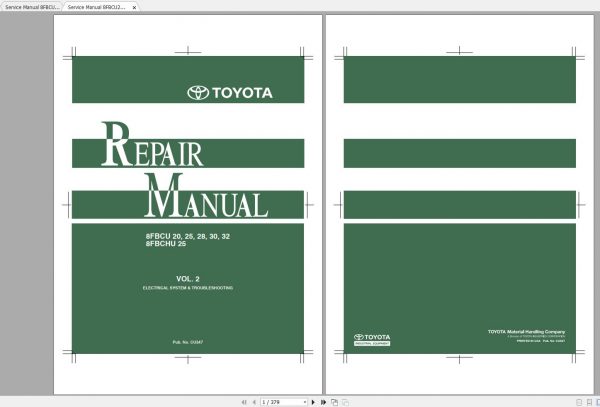This screenshot has height=407, width=600.
Task: Click the 'Pub. No.' text on front cover
Action: point(188,342)
